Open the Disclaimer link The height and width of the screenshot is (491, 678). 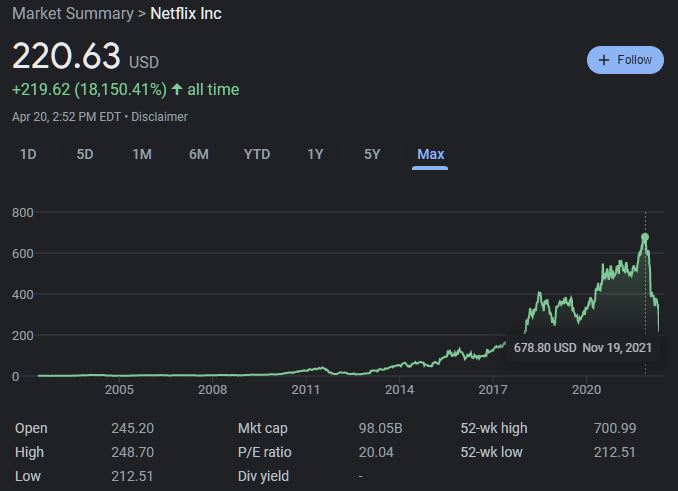pos(159,117)
